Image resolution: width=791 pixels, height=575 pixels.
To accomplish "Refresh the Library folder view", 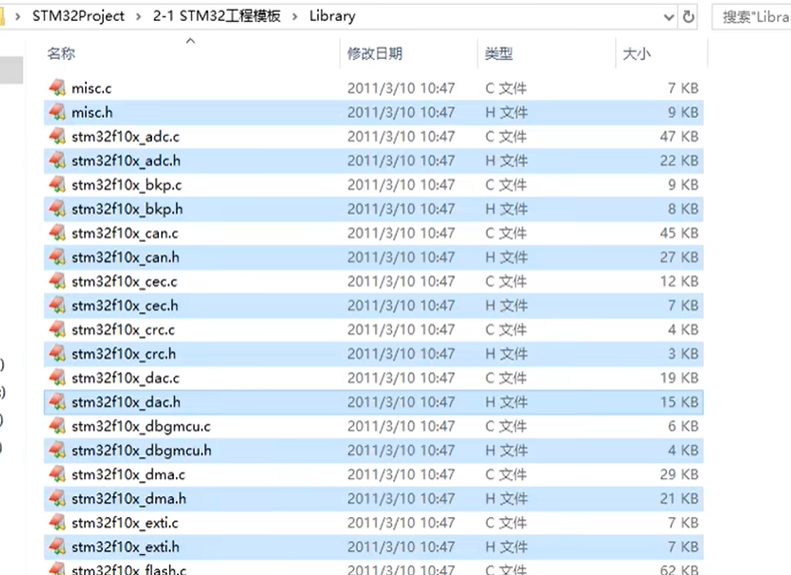I will pos(688,17).
